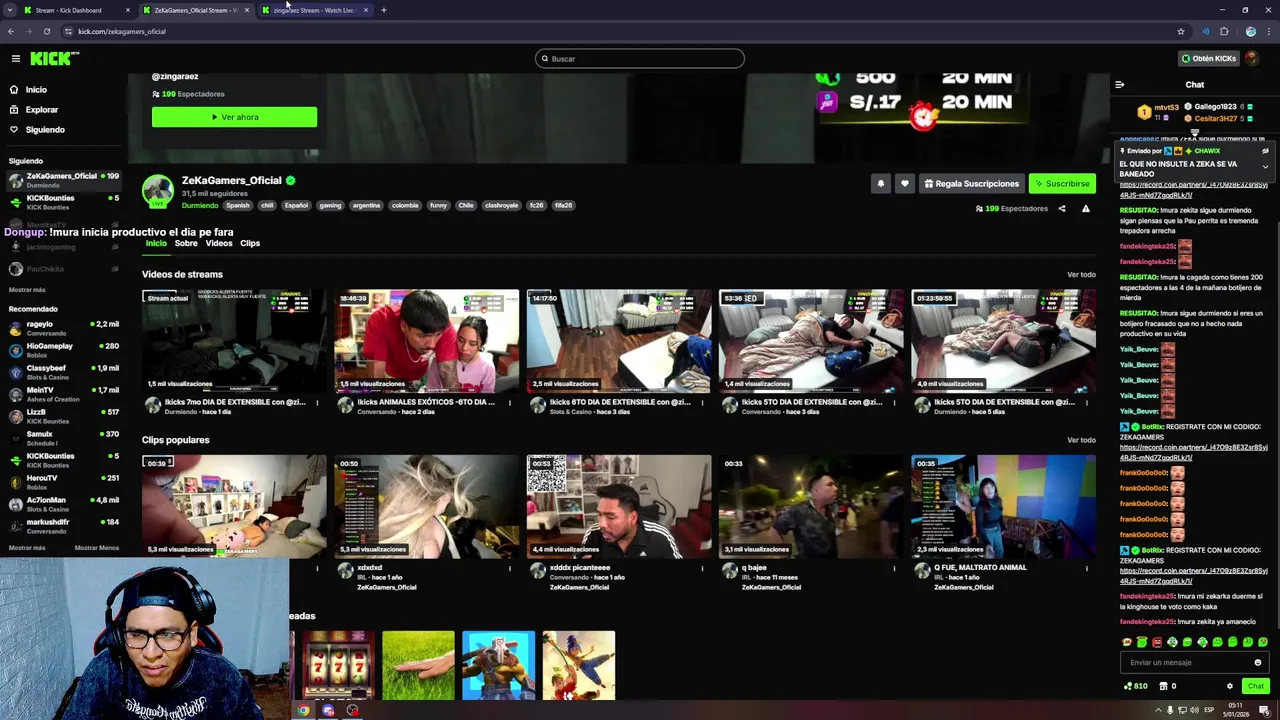Click the Spanish tag chip
Image resolution: width=1280 pixels, height=720 pixels.
[238, 206]
